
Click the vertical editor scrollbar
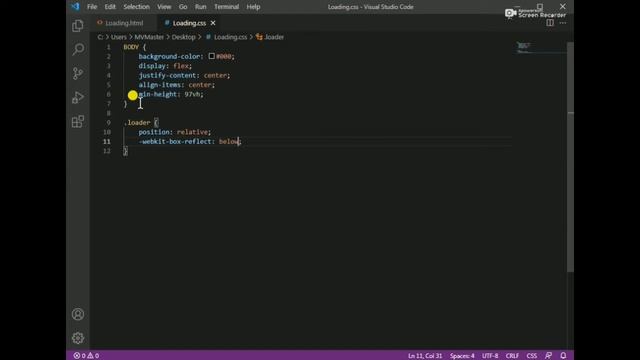570,157
